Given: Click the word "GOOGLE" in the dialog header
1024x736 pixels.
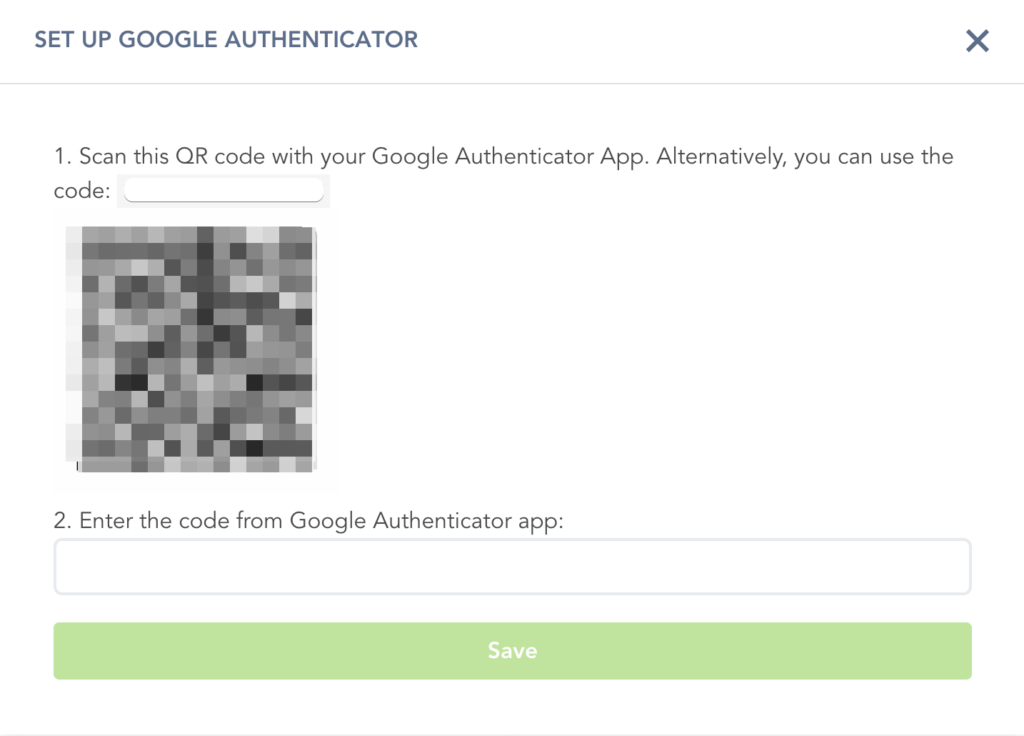Looking at the screenshot, I should pyautogui.click(x=170, y=40).
